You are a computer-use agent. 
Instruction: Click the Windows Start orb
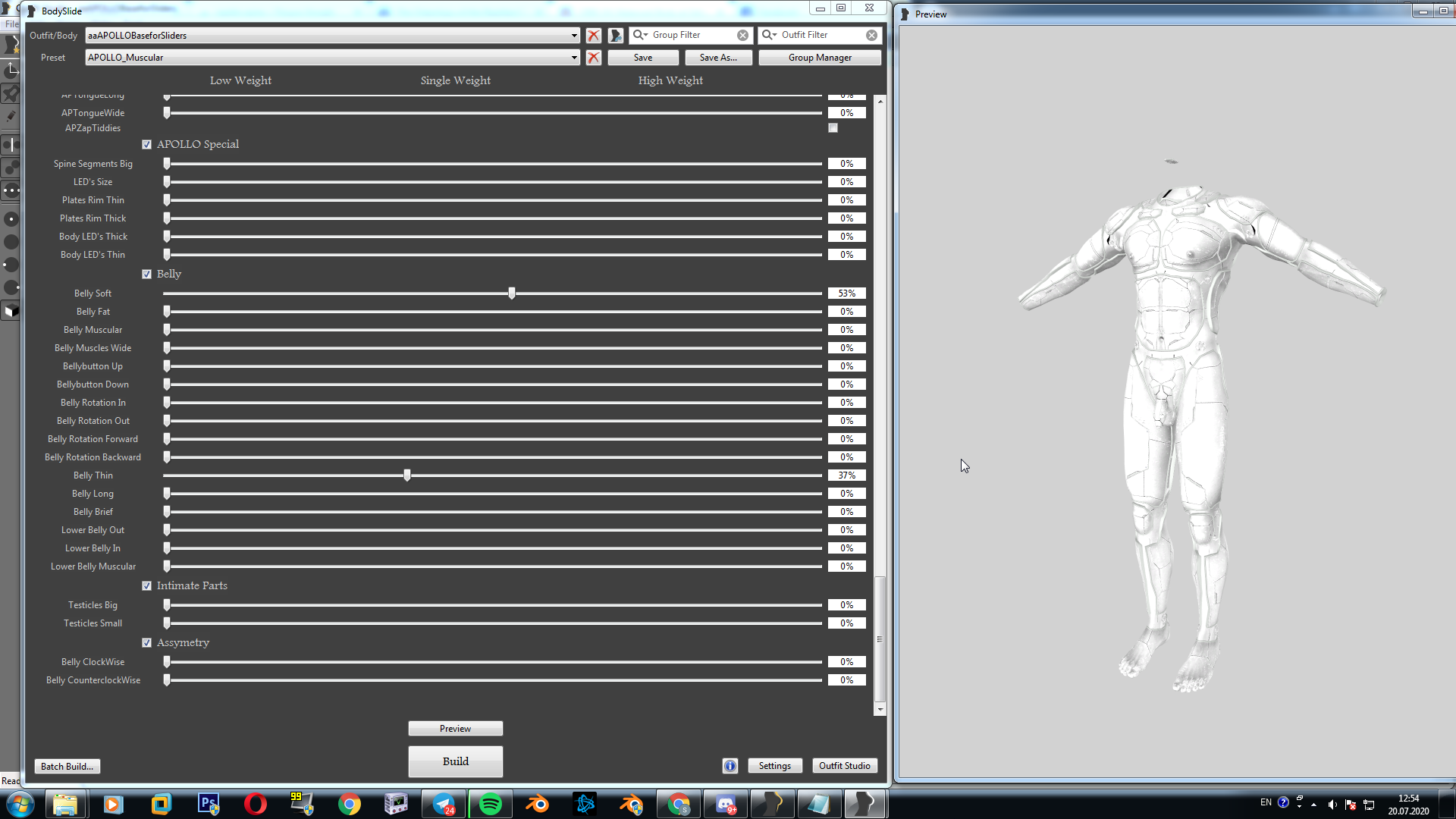20,804
